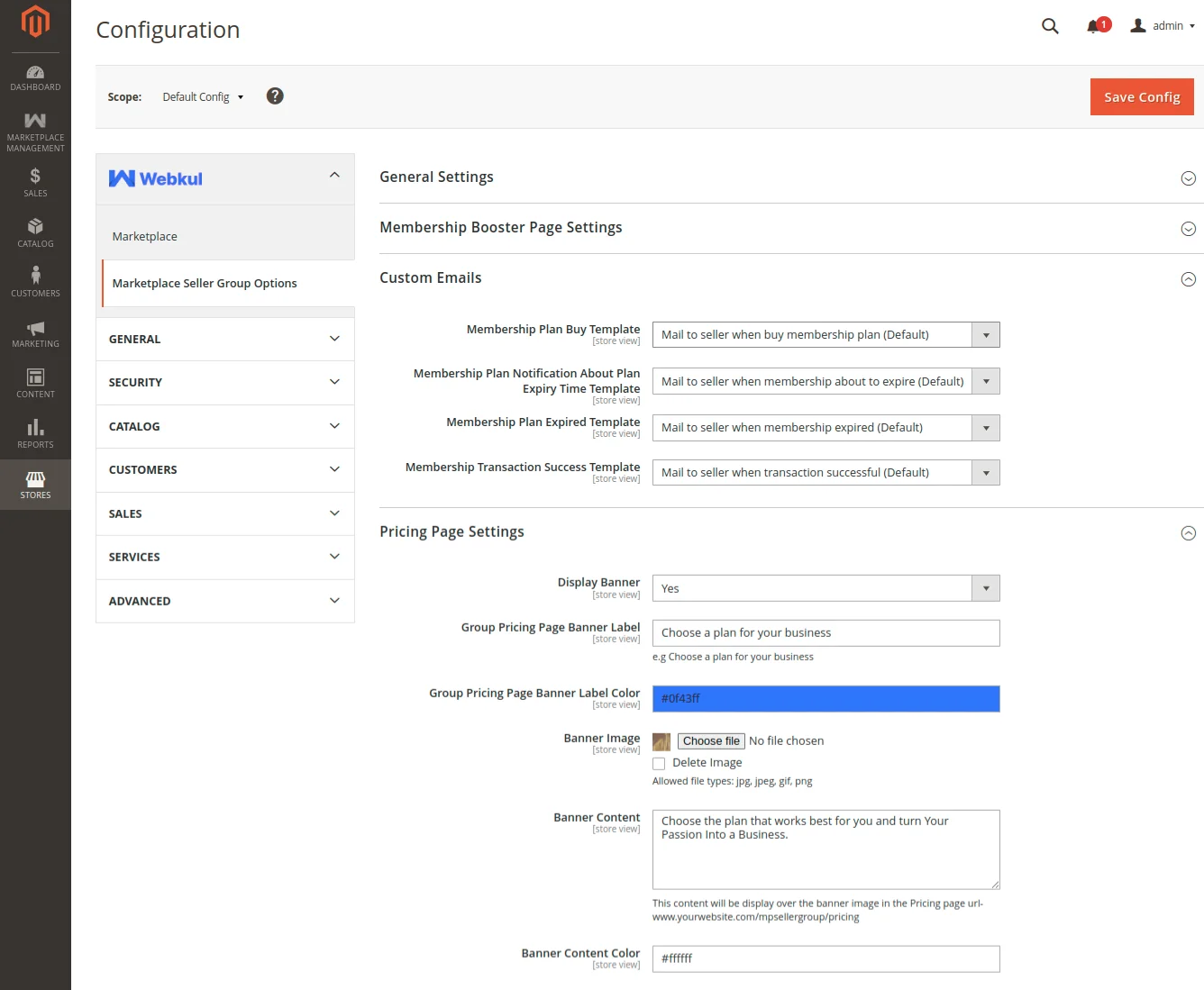Click the scope help question mark icon

[275, 95]
